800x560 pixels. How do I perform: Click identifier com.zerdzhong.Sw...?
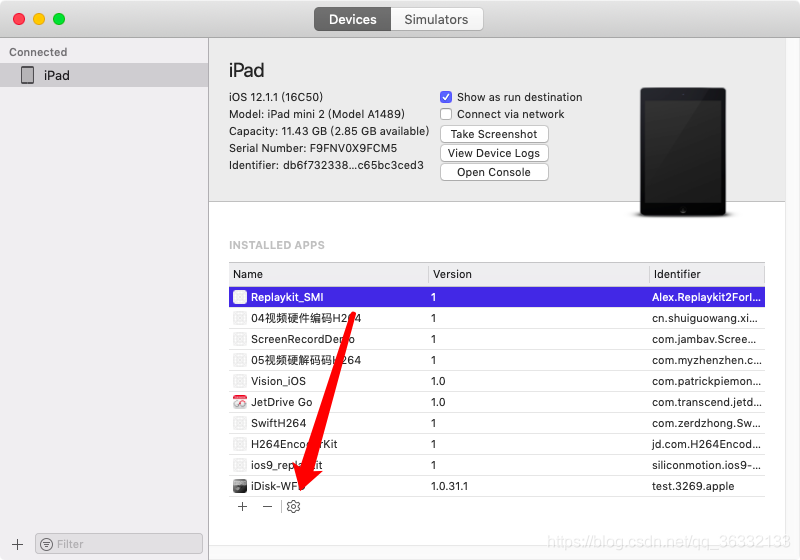coord(706,423)
